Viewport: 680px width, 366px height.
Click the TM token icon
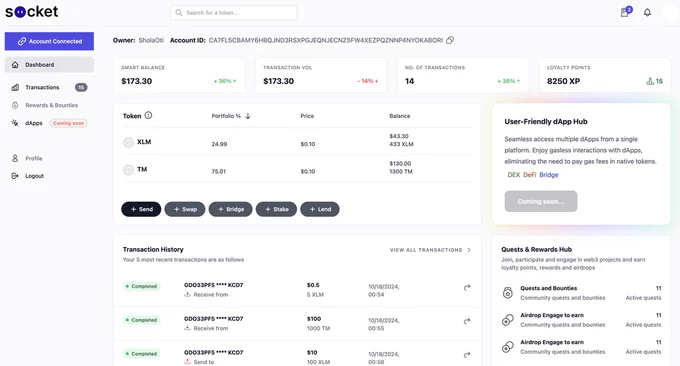[128, 170]
